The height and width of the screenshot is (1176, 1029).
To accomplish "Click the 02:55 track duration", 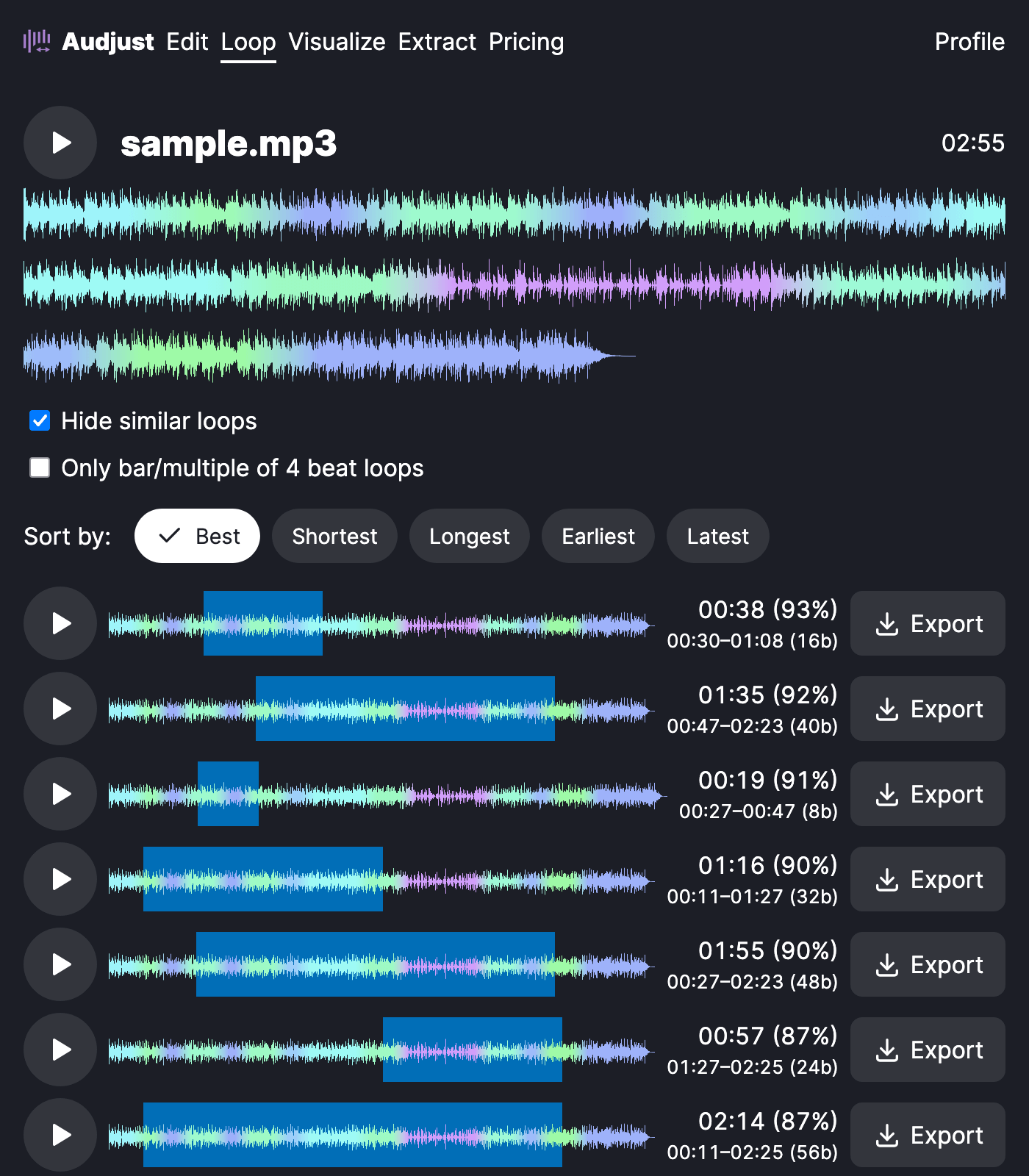I will coord(973,143).
